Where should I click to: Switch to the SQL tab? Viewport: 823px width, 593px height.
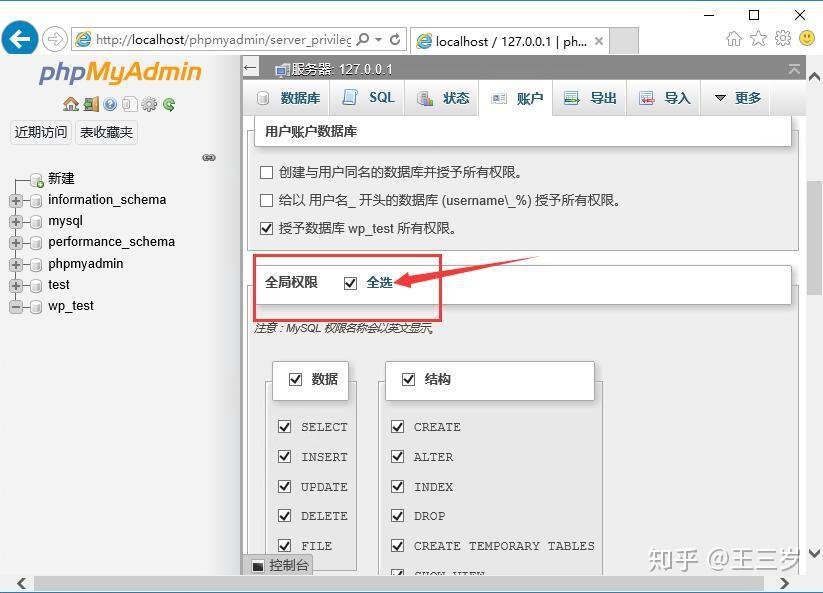(367, 98)
